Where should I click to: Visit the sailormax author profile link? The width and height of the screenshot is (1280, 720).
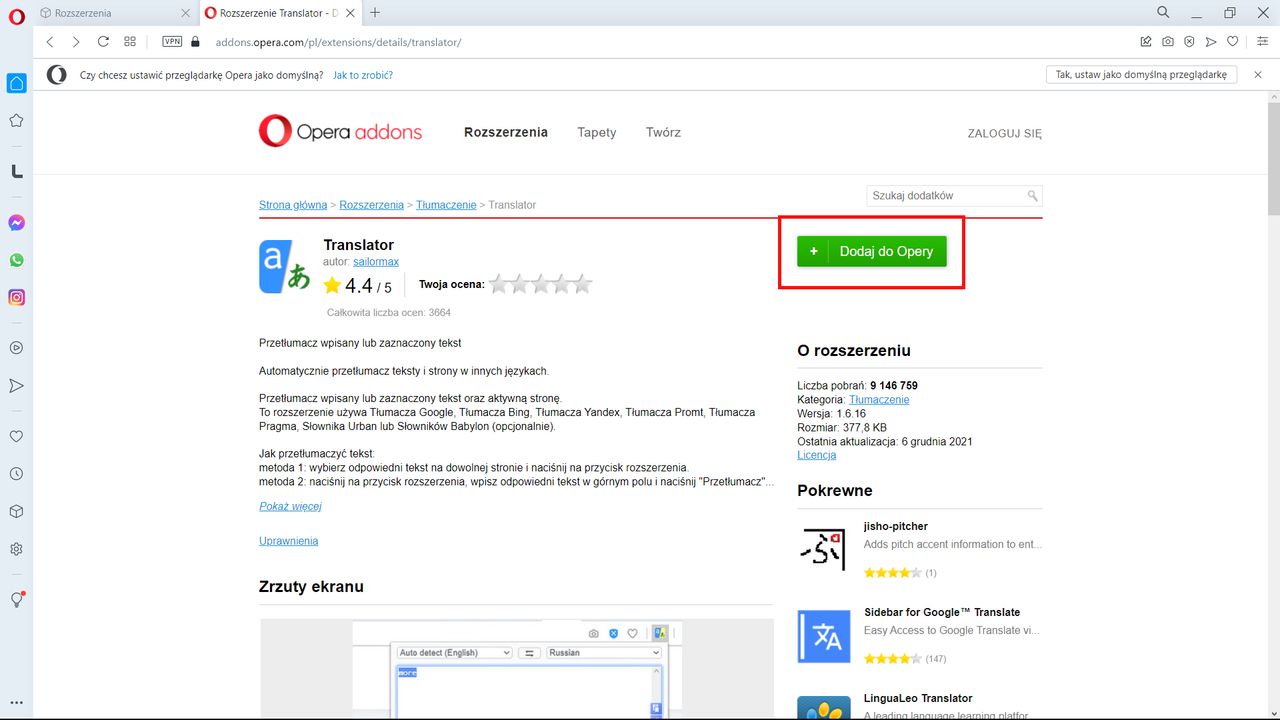[376, 261]
